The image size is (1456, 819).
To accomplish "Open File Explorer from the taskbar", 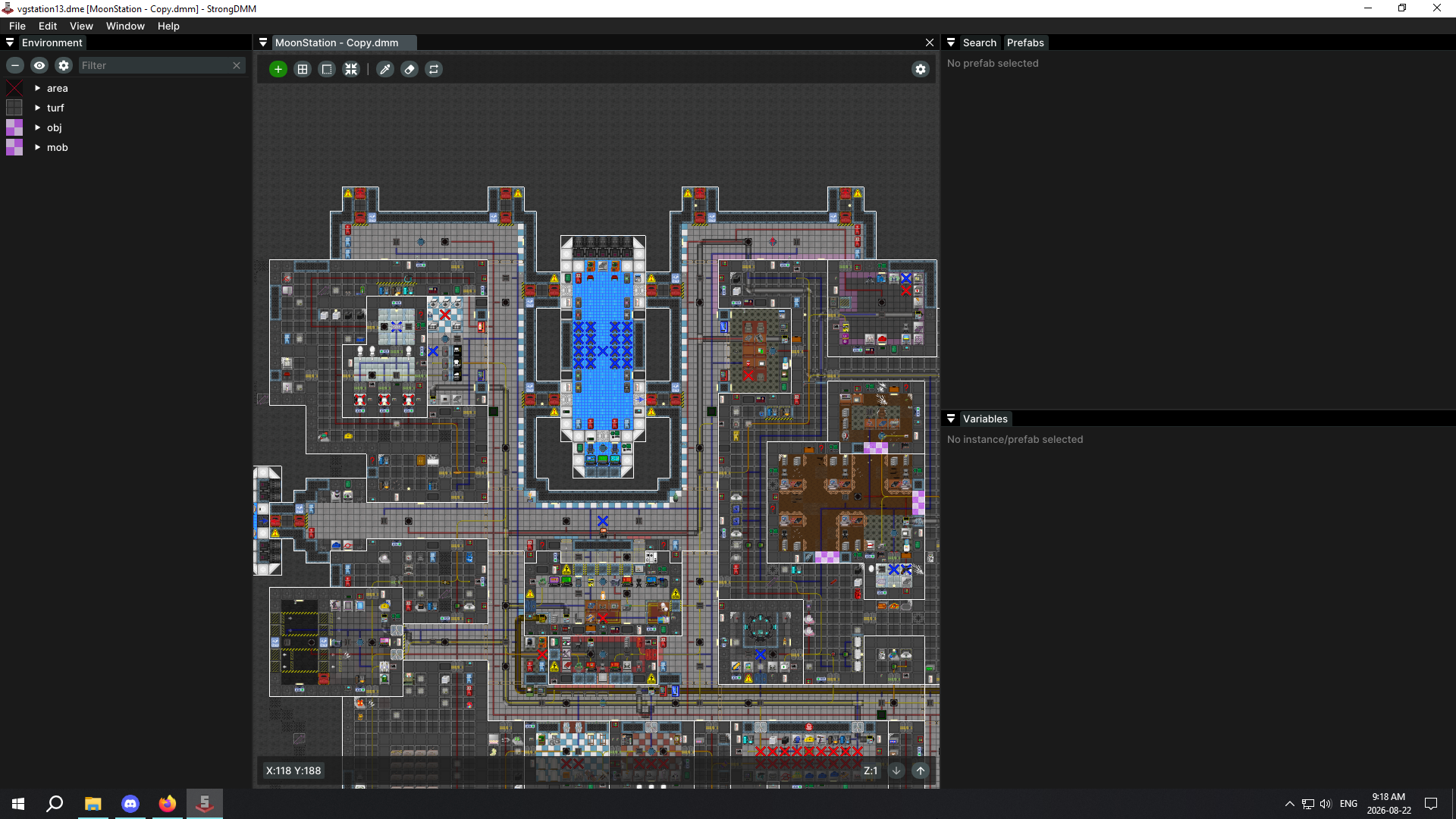I will (93, 804).
